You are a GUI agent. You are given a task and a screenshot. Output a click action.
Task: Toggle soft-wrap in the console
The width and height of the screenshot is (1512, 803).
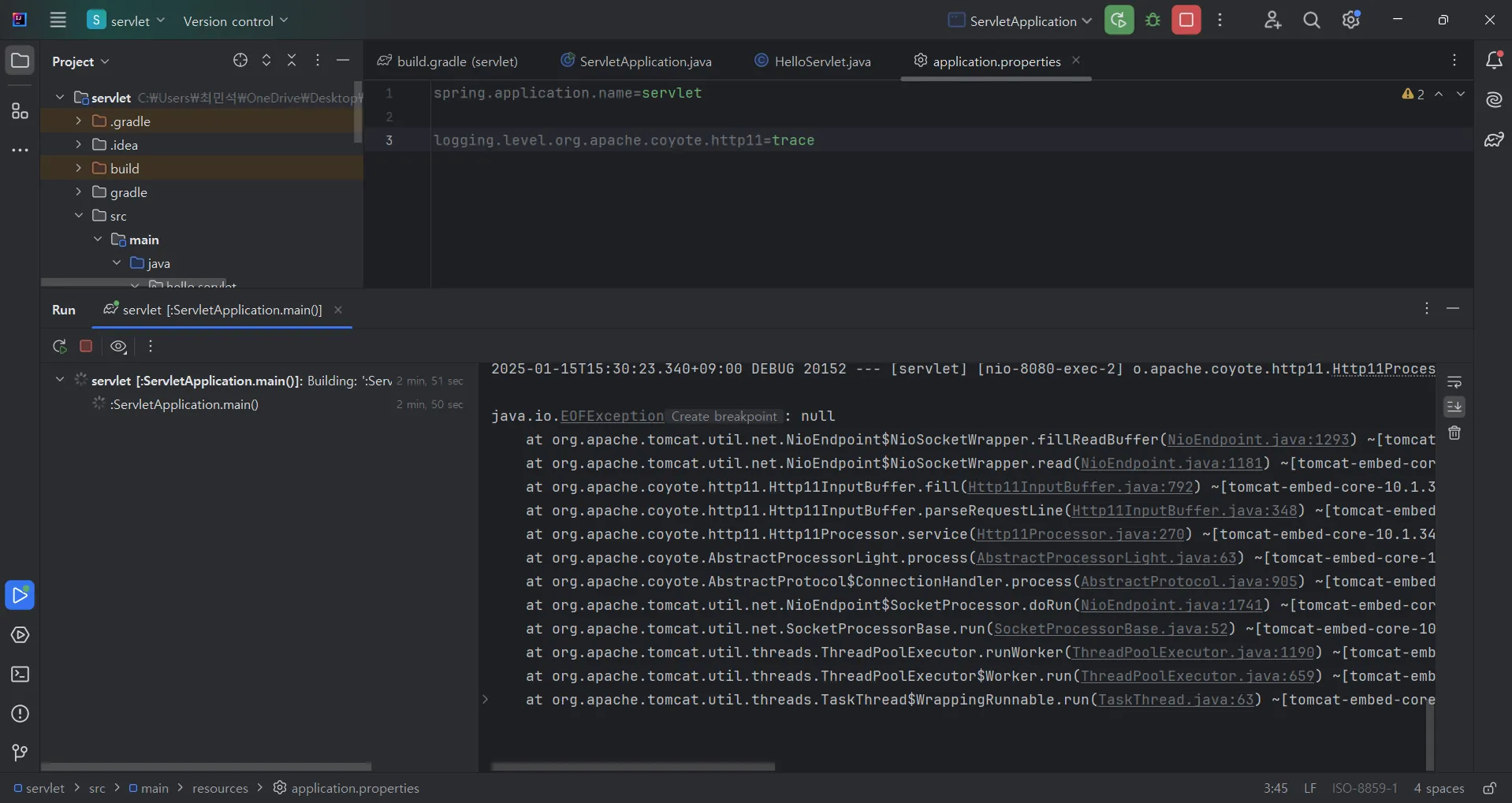point(1454,383)
